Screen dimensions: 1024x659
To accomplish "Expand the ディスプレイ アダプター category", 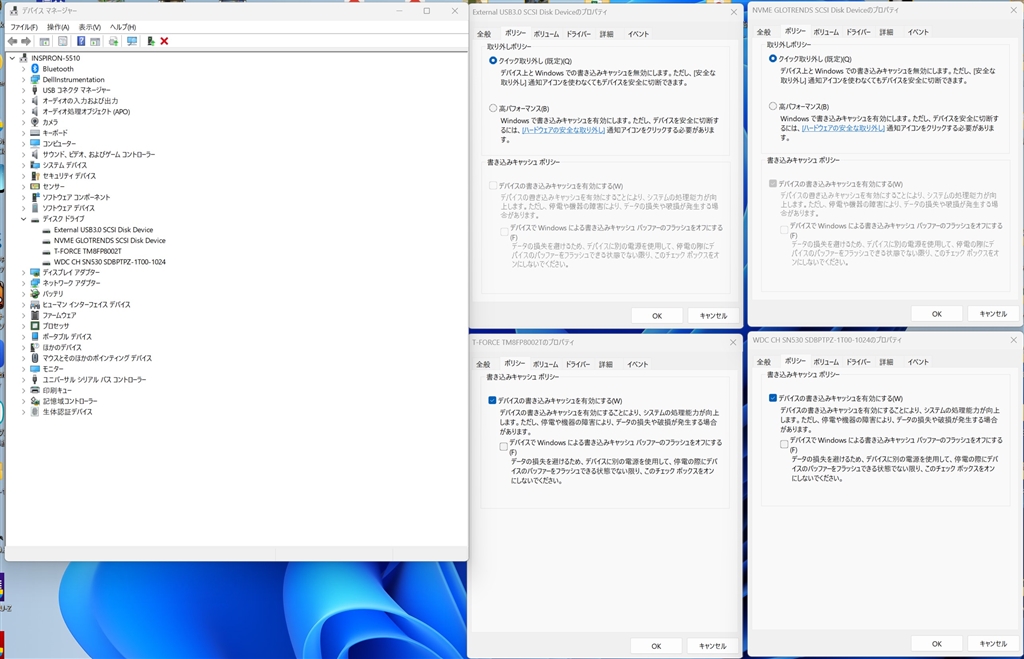I will (x=24, y=272).
